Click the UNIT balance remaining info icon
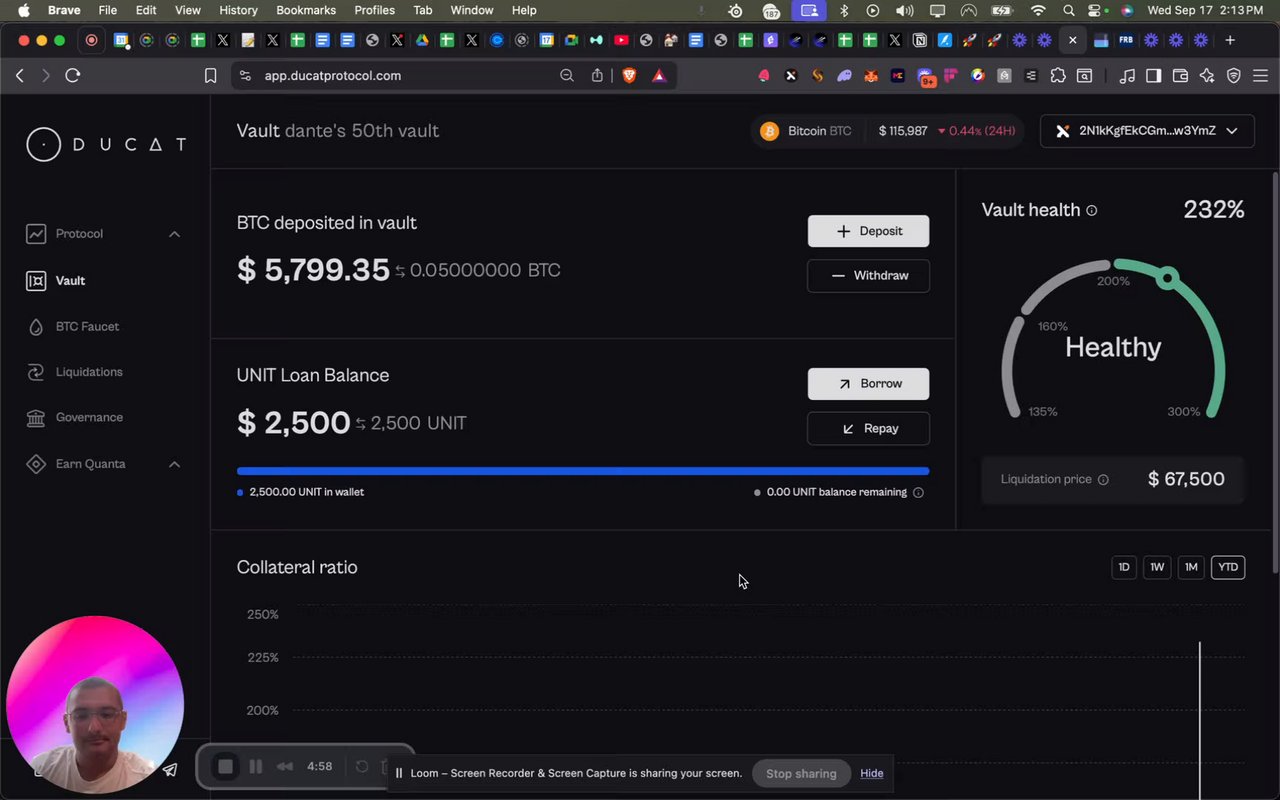This screenshot has height=800, width=1280. 918,492
